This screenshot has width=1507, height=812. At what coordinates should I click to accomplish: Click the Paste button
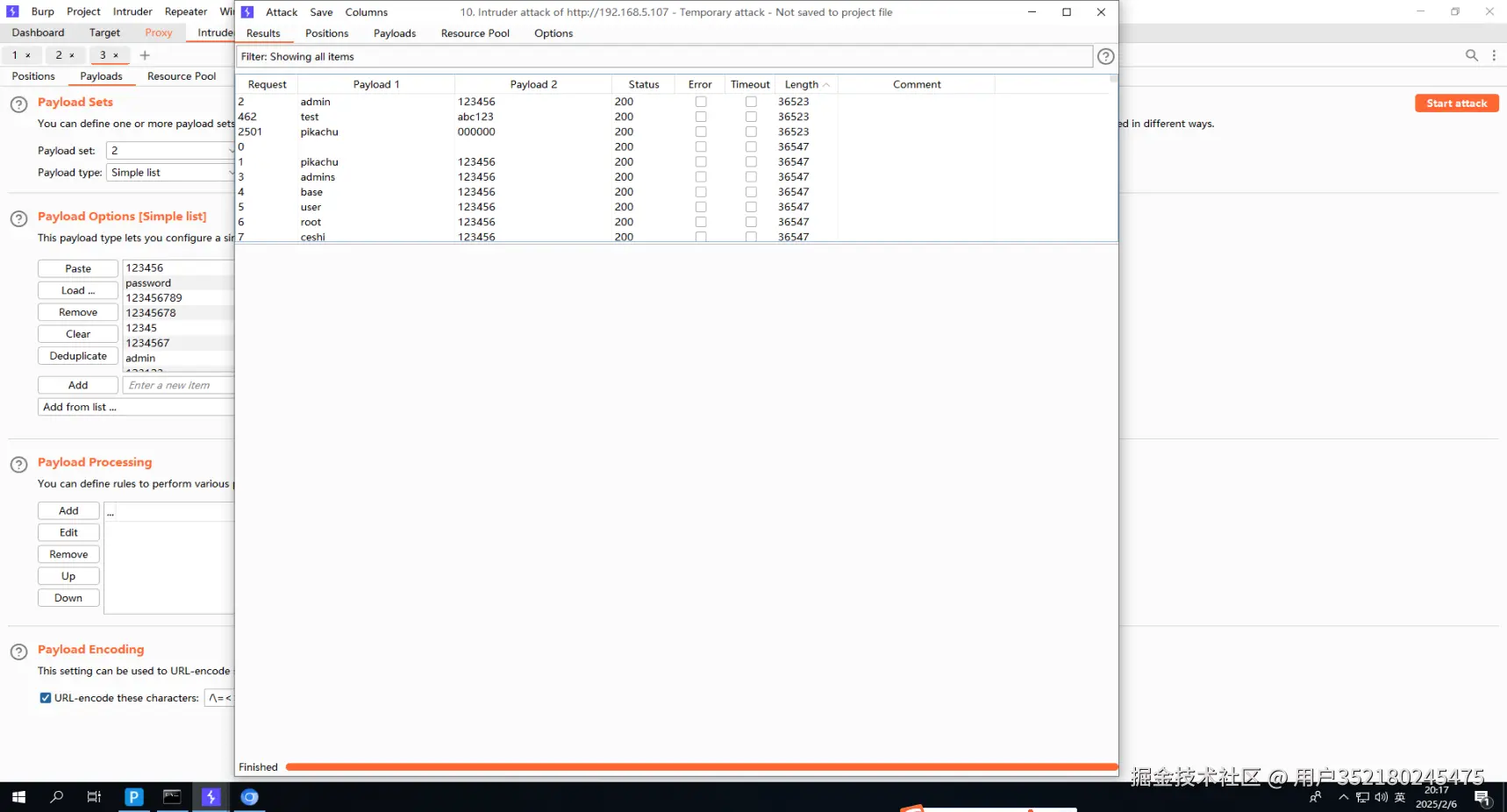pyautogui.click(x=78, y=268)
